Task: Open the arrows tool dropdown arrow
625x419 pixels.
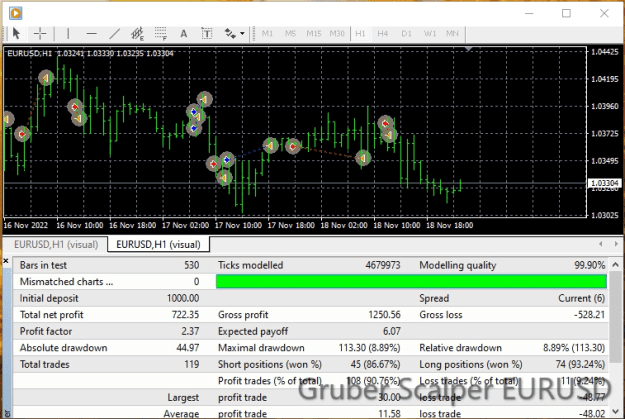Action: (x=242, y=33)
